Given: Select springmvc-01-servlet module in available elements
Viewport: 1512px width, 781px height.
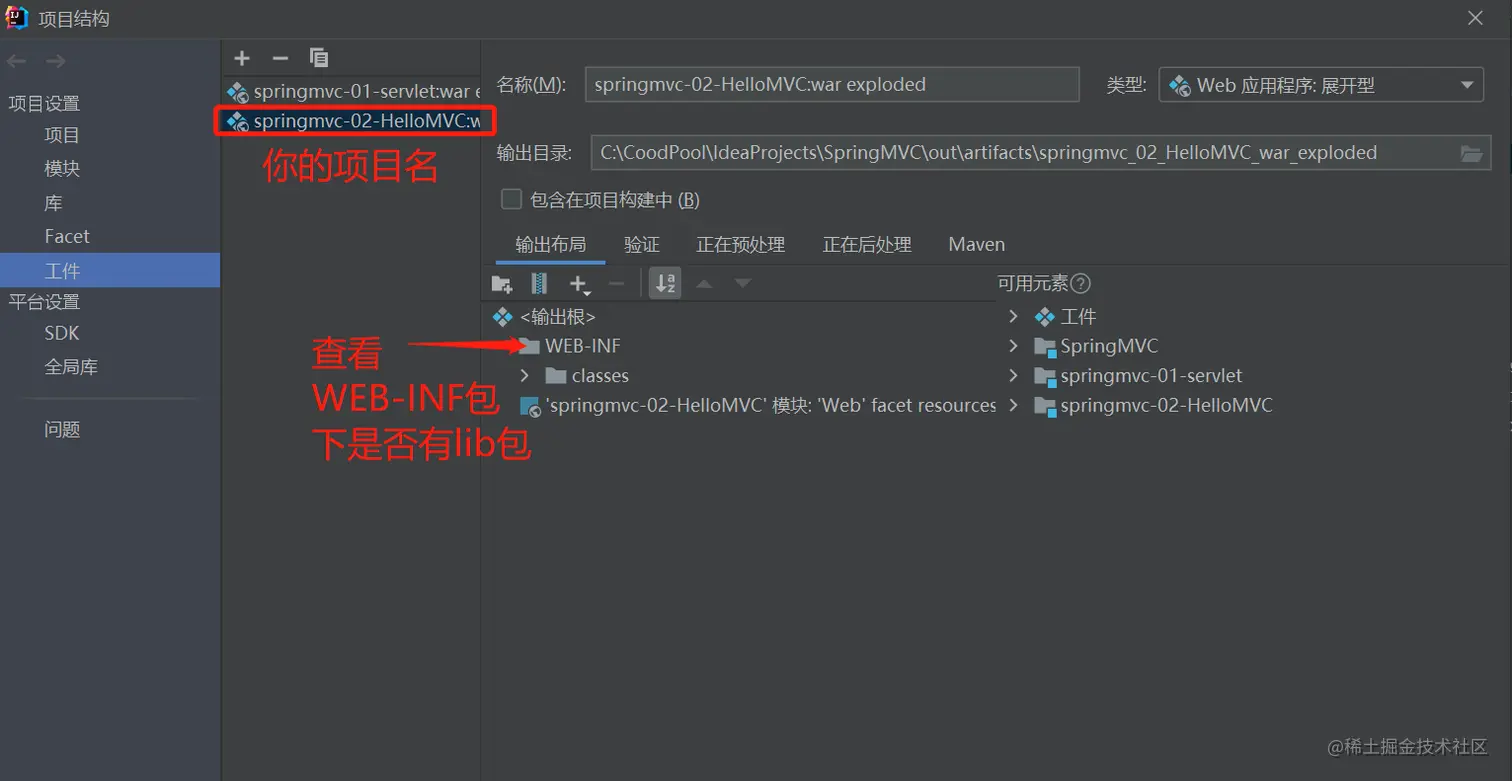Looking at the screenshot, I should (1138, 376).
